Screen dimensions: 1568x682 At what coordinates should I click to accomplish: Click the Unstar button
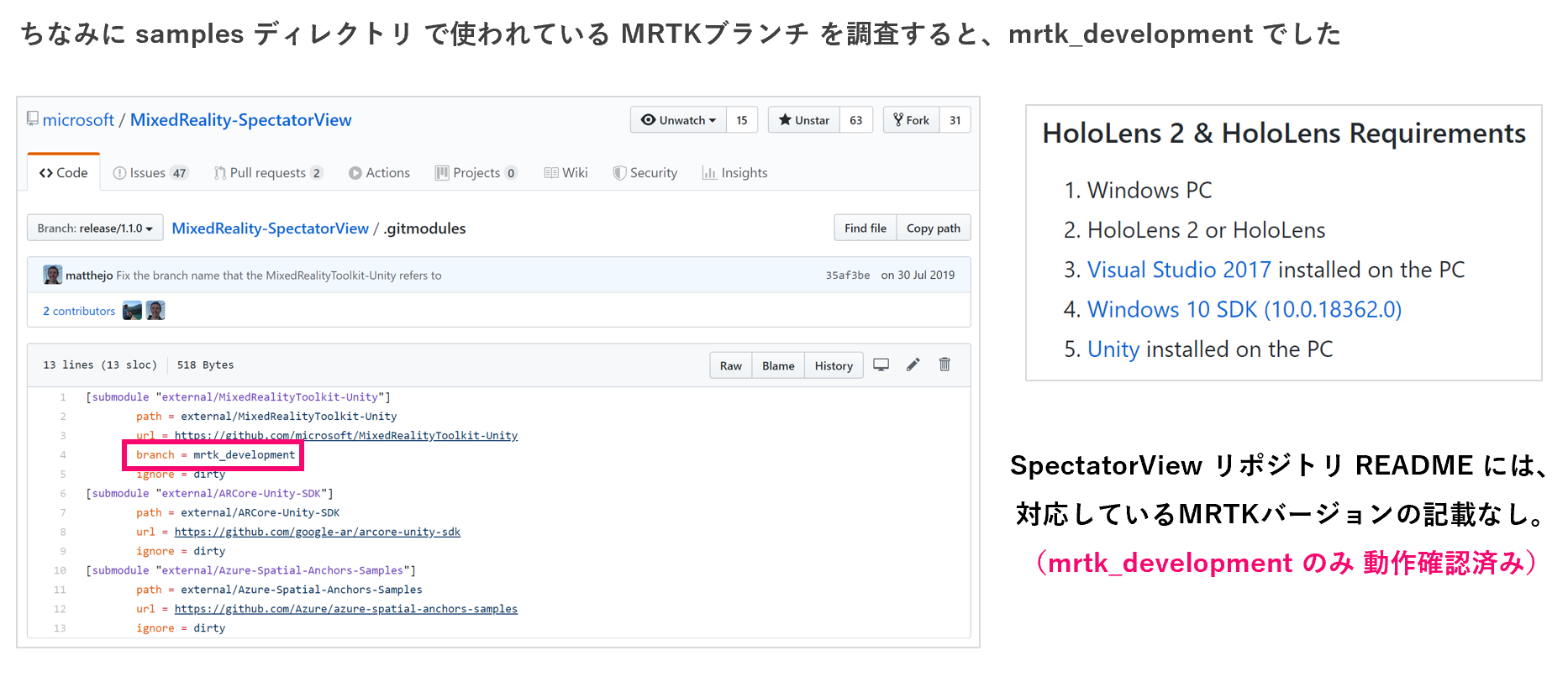coord(804,120)
